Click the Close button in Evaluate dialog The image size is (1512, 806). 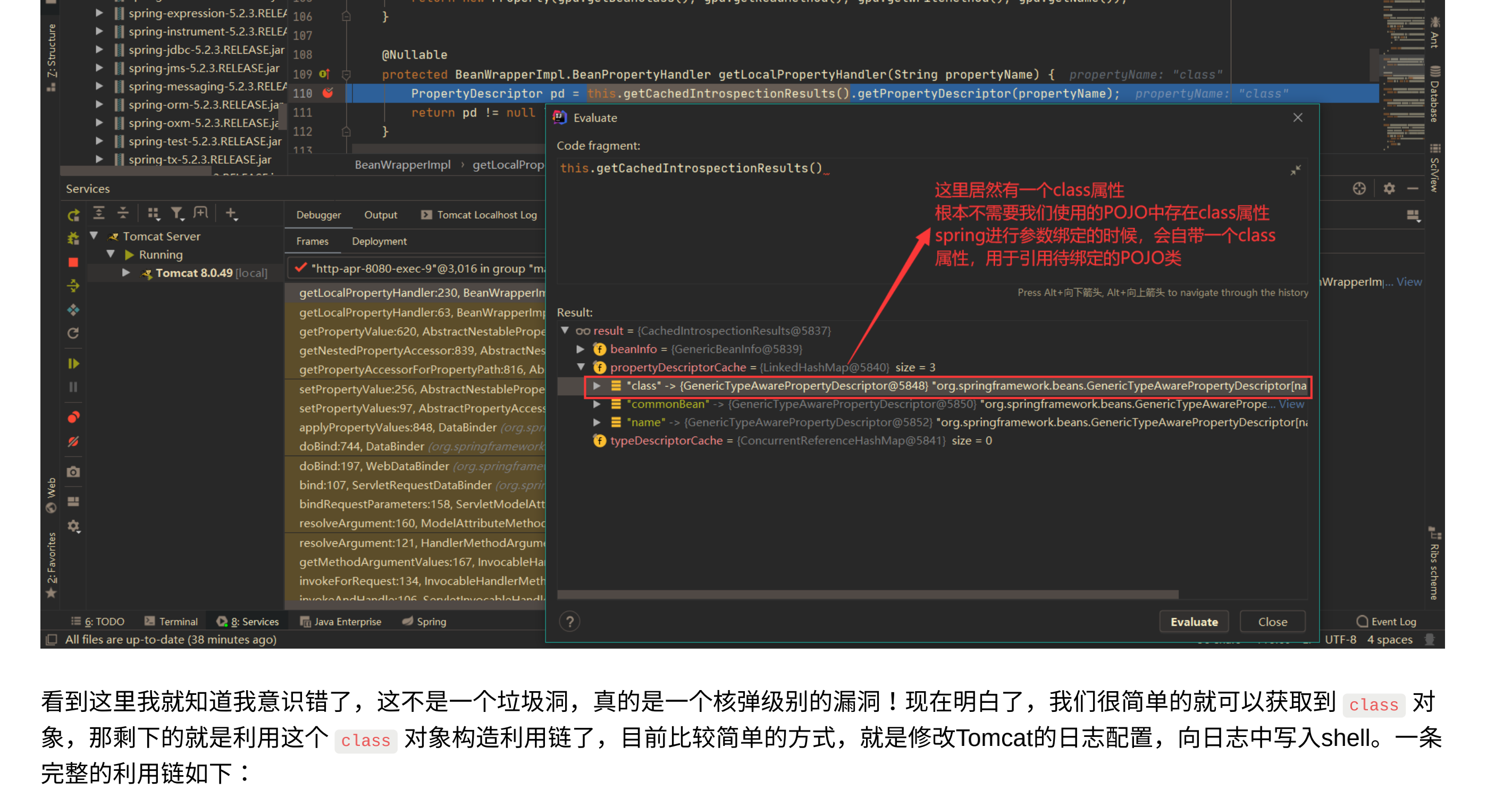1272,622
